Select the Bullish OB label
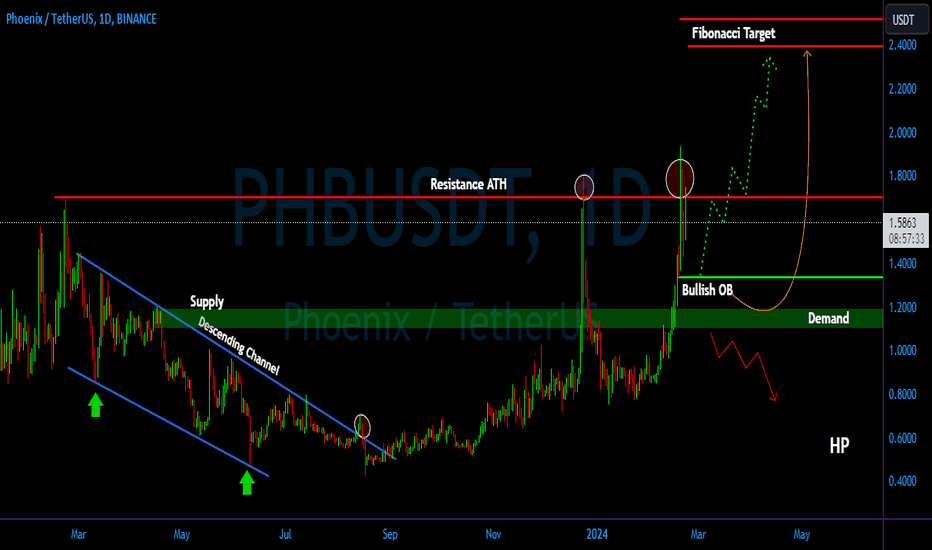Viewport: 932px width, 550px height. pyautogui.click(x=707, y=290)
